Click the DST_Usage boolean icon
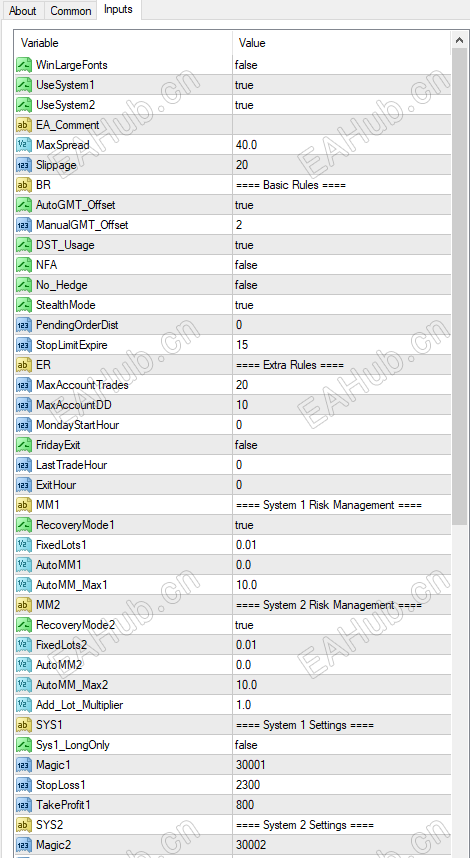This screenshot has height=858, width=470. point(24,245)
